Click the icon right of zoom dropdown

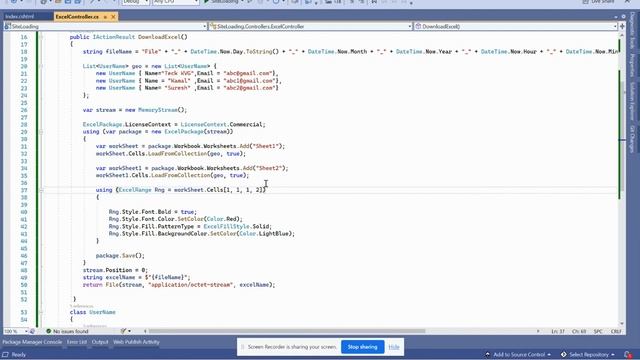33,331
